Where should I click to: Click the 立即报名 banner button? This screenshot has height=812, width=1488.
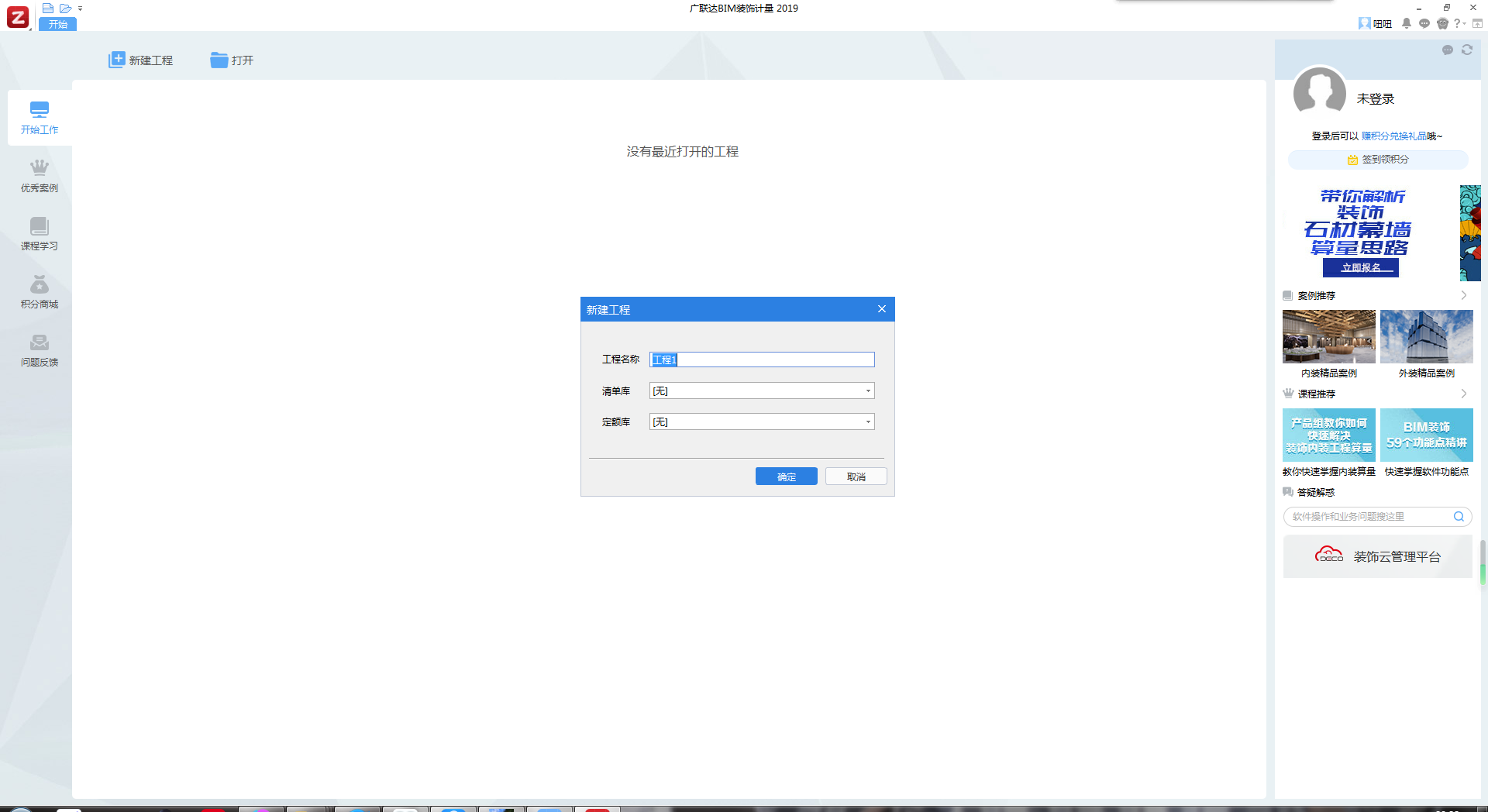tap(1361, 267)
